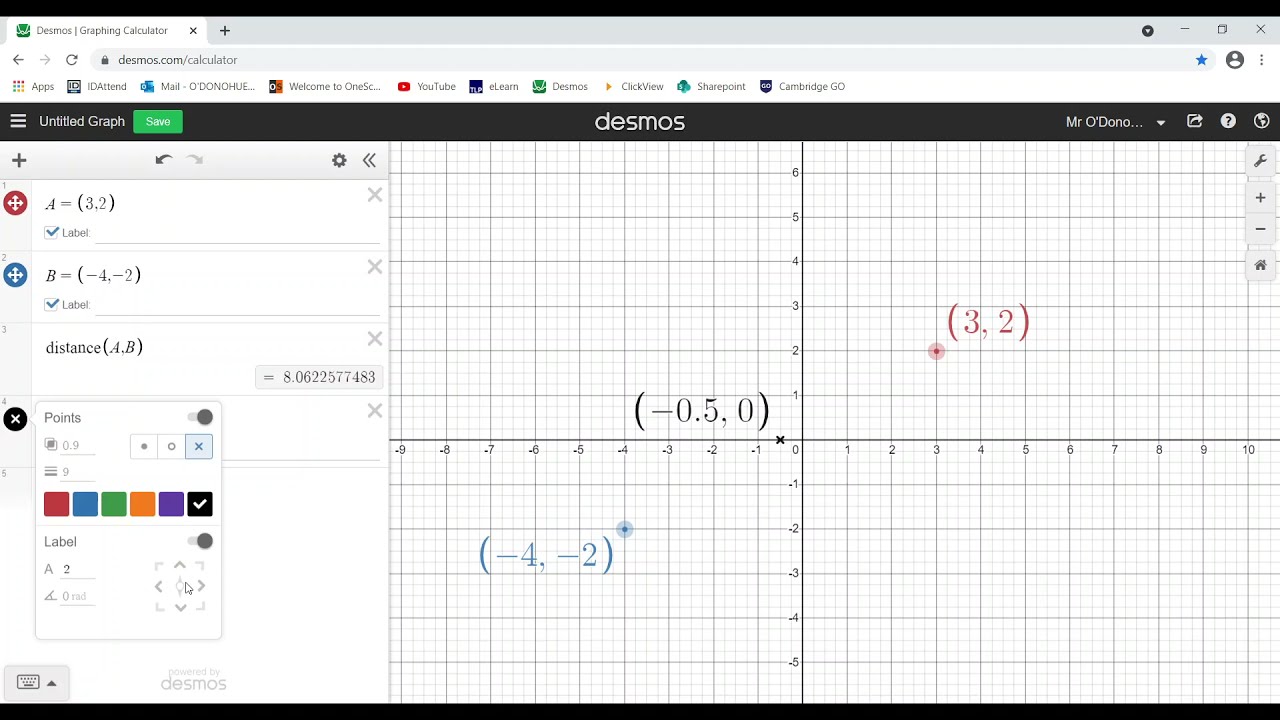Toggle the Points switch off
This screenshot has height=720, width=1280.
[x=200, y=417]
